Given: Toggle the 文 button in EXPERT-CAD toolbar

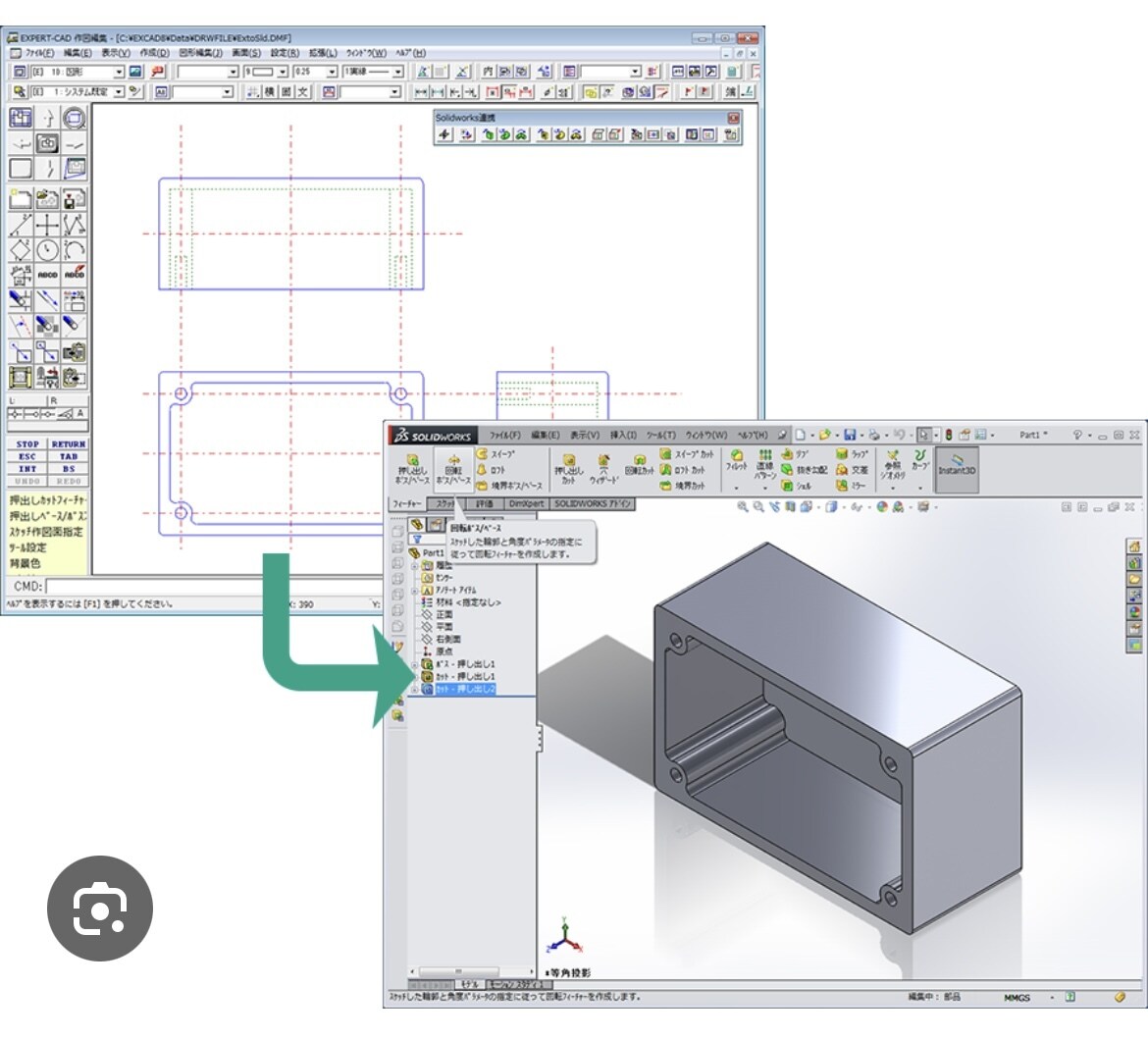Looking at the screenshot, I should click(303, 92).
